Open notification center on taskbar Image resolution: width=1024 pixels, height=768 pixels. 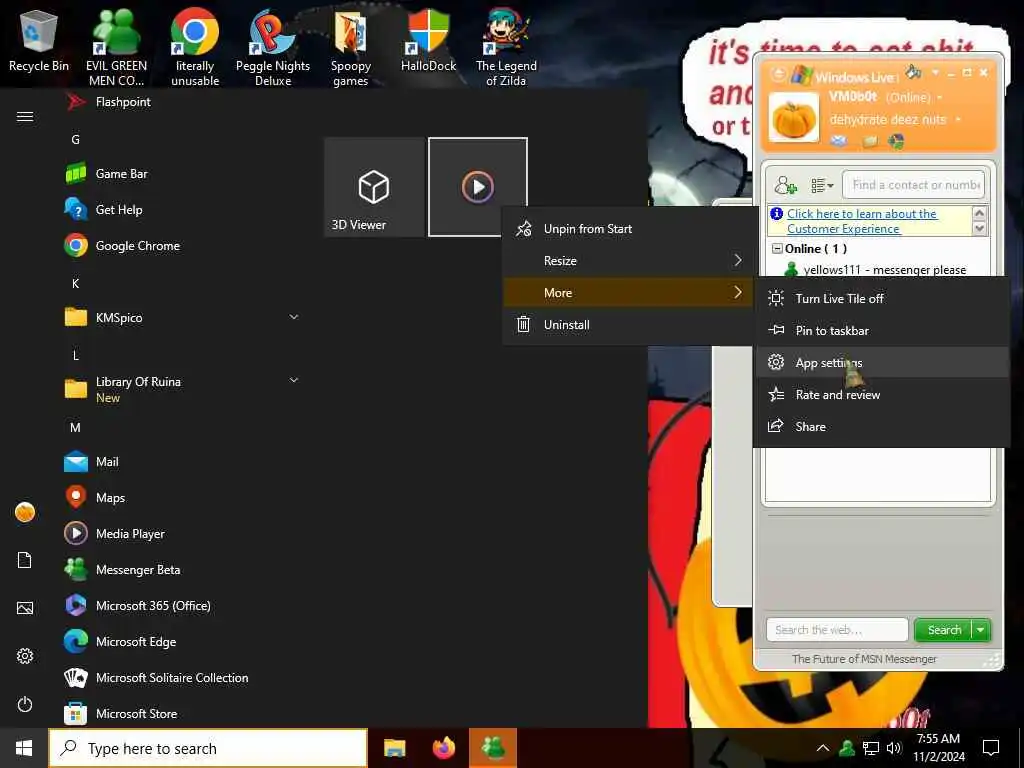coord(991,748)
